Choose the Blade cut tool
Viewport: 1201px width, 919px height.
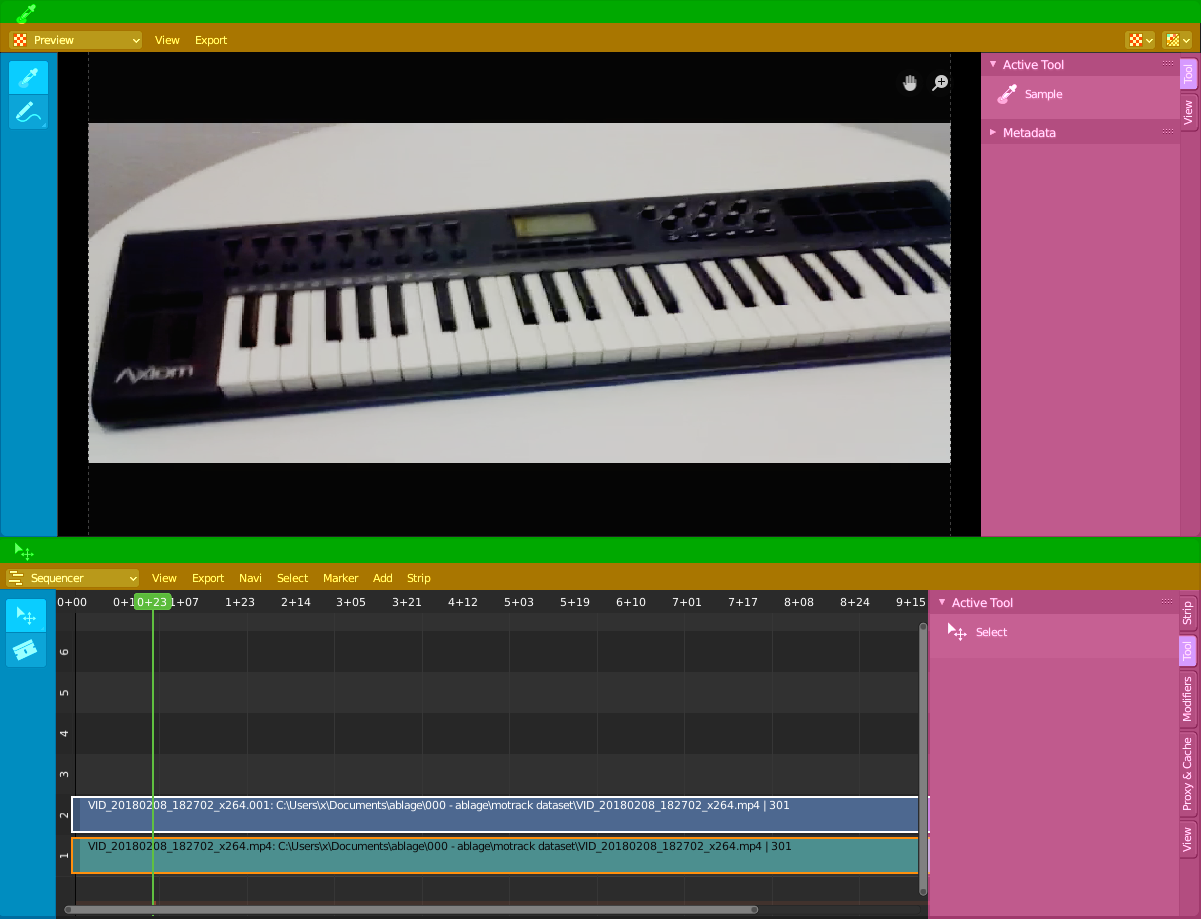[x=26, y=650]
